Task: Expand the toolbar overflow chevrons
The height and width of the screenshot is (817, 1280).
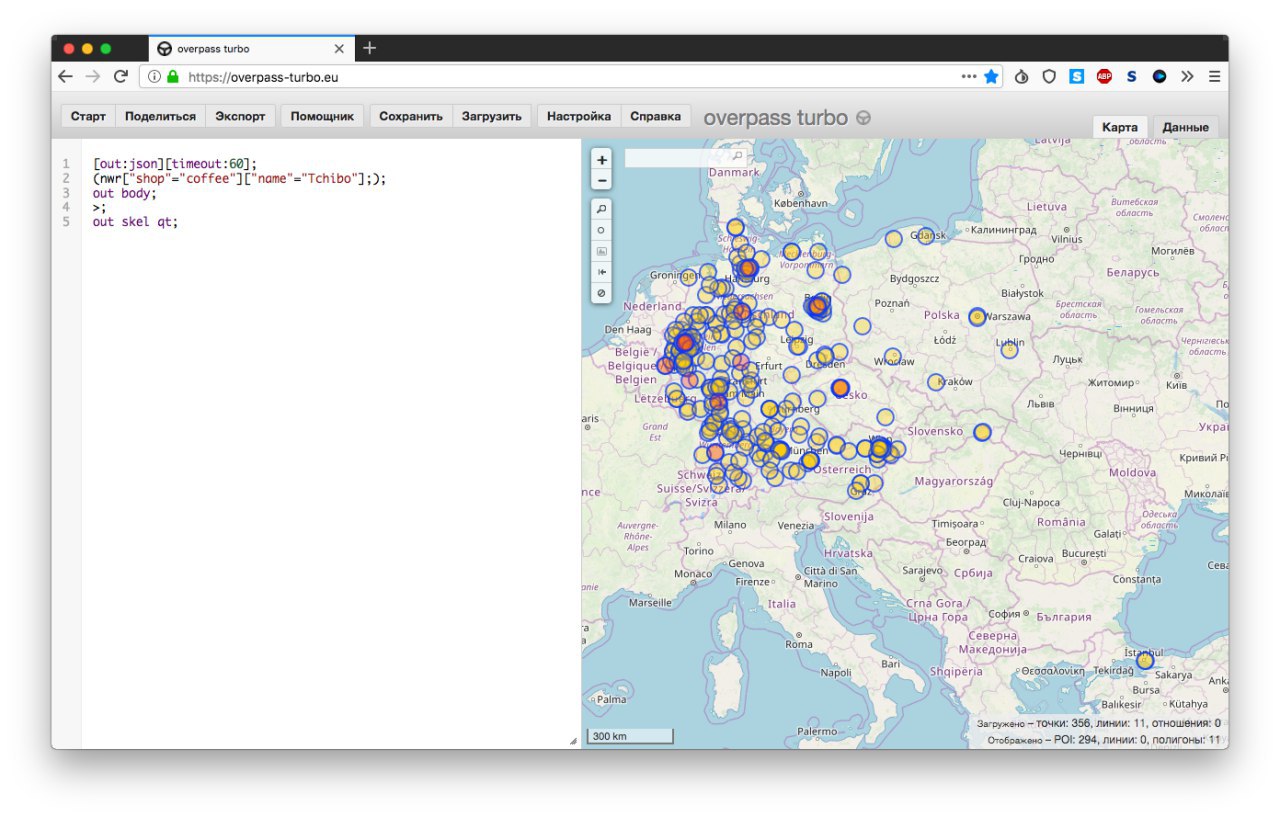Action: [x=1187, y=76]
